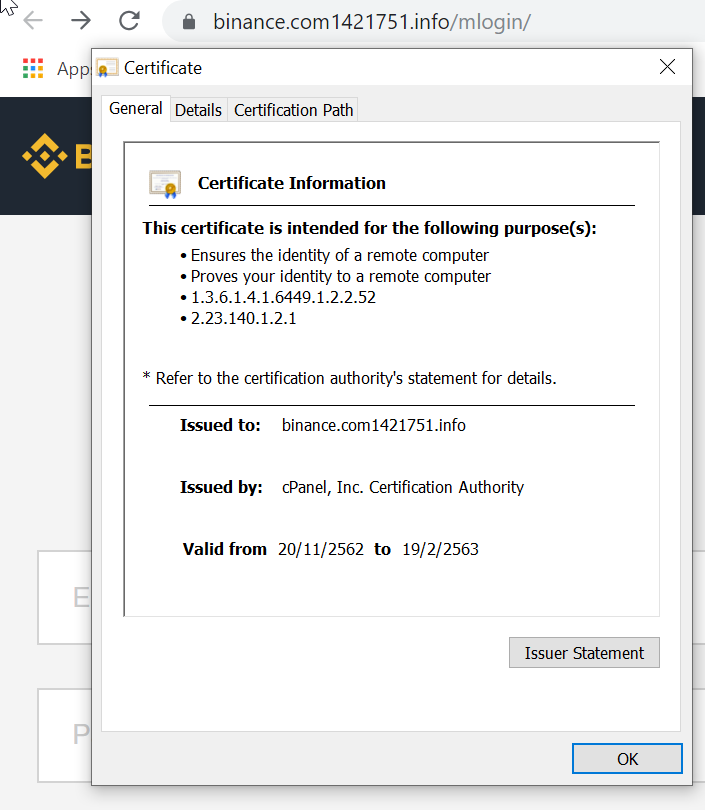705x810 pixels.
Task: Close the Certificate dialog window
Action: click(x=667, y=67)
